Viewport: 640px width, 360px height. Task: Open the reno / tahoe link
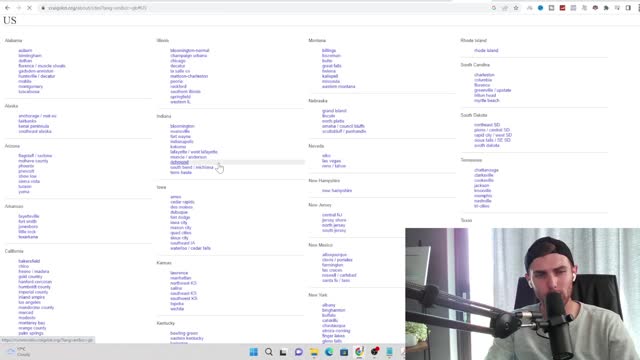(x=334, y=166)
